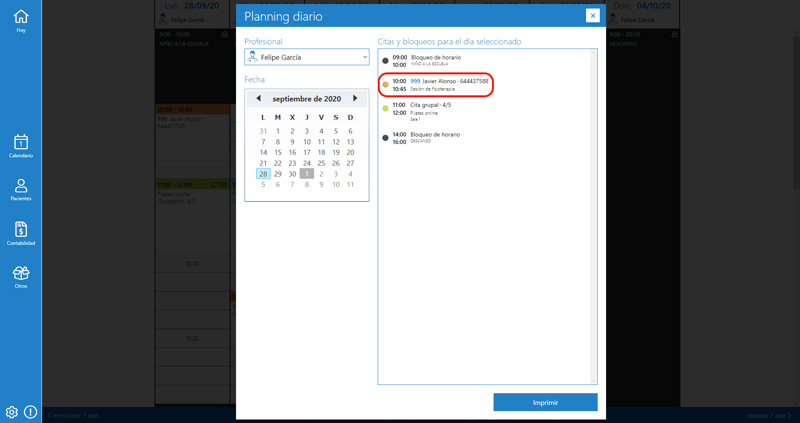800x423 pixels.
Task: Open the Pacientes section
Action: point(20,188)
